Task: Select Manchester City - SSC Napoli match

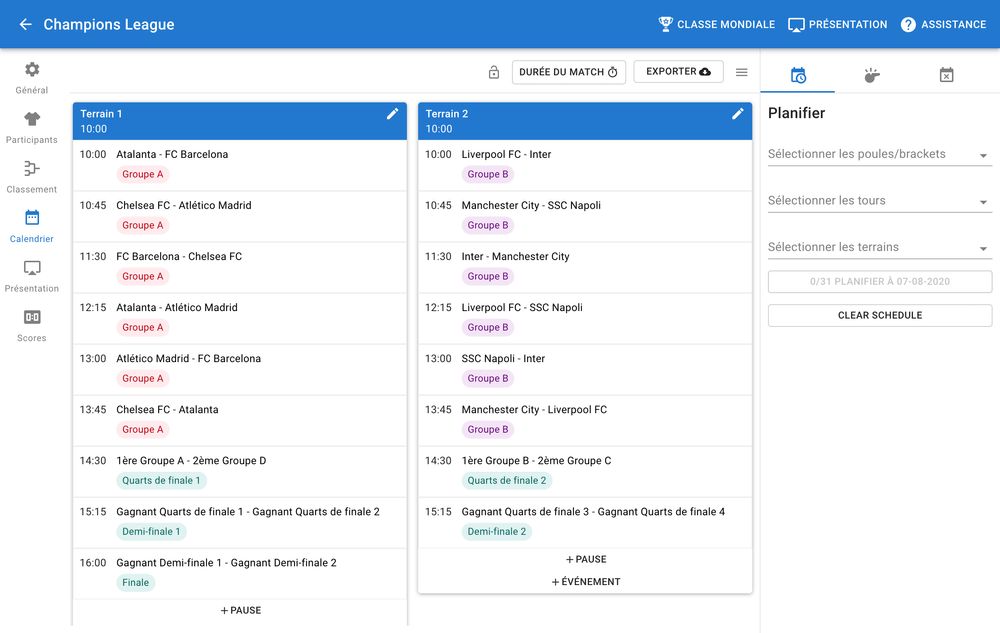Action: 585,217
